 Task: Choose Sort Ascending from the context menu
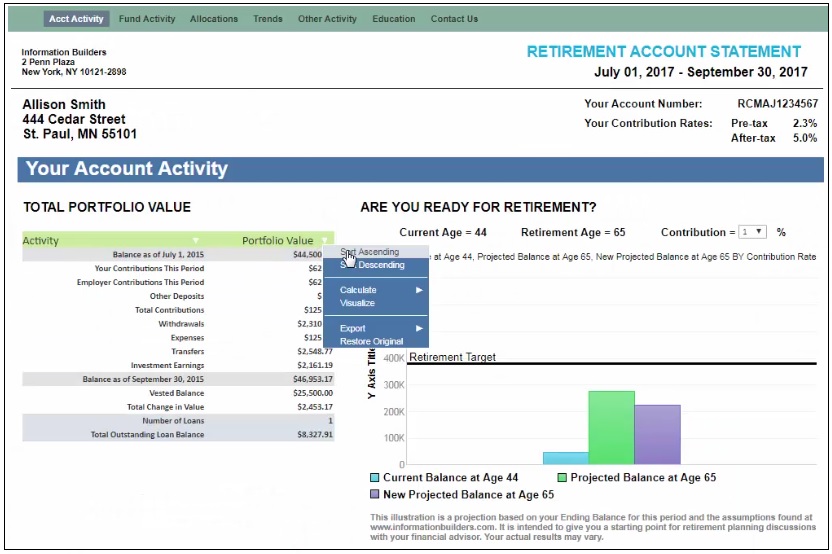click(376, 252)
